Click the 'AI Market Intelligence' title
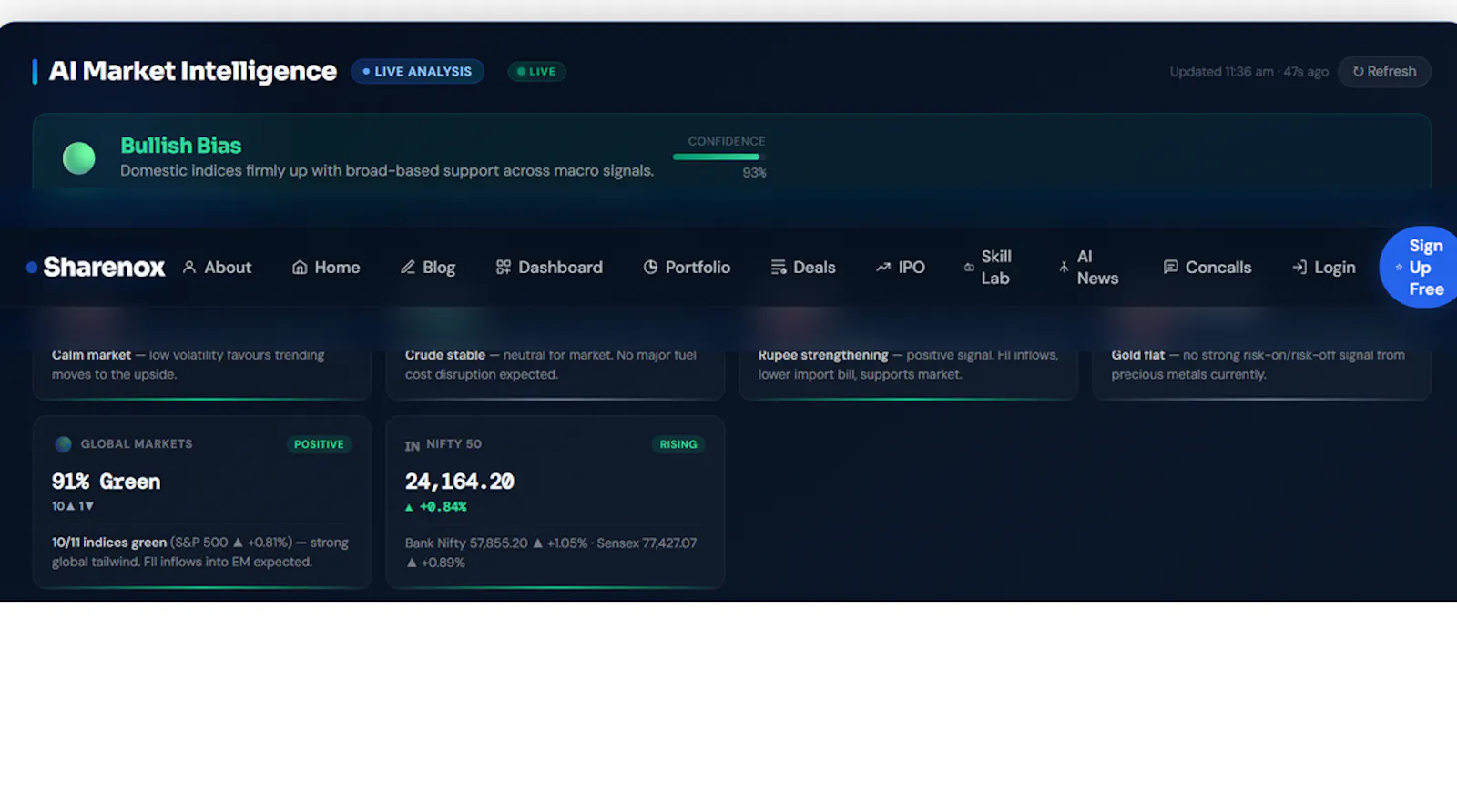The image size is (1457, 812). [x=192, y=71]
